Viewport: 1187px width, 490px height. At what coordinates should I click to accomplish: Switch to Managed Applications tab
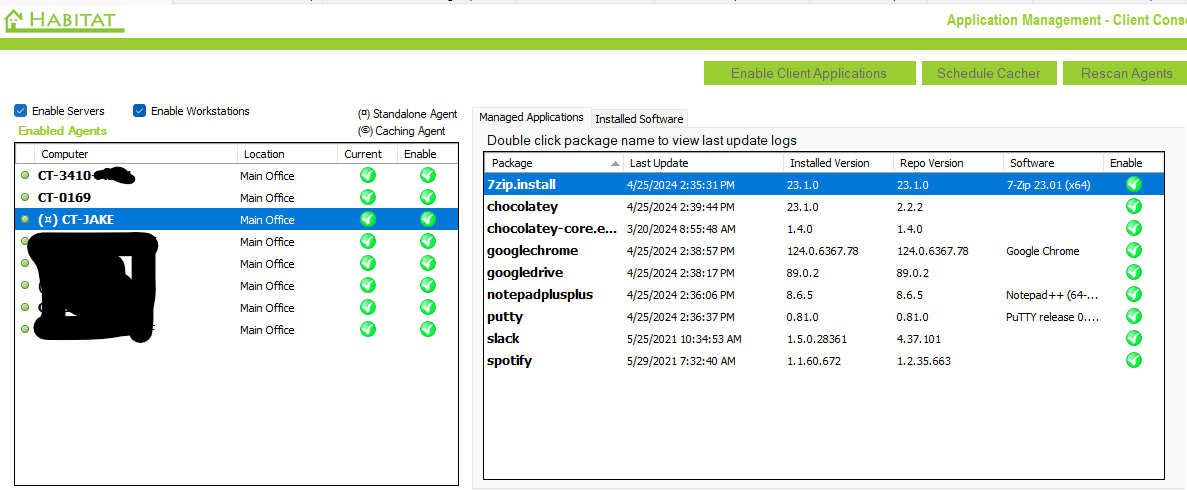pos(531,117)
